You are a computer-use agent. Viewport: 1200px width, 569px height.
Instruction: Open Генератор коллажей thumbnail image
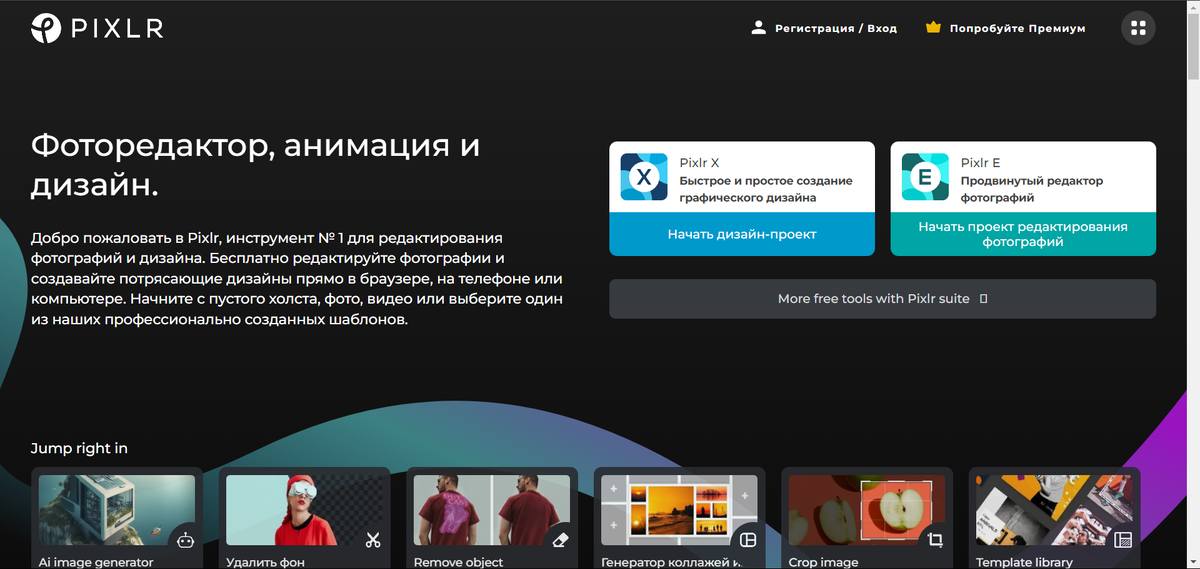(x=679, y=510)
